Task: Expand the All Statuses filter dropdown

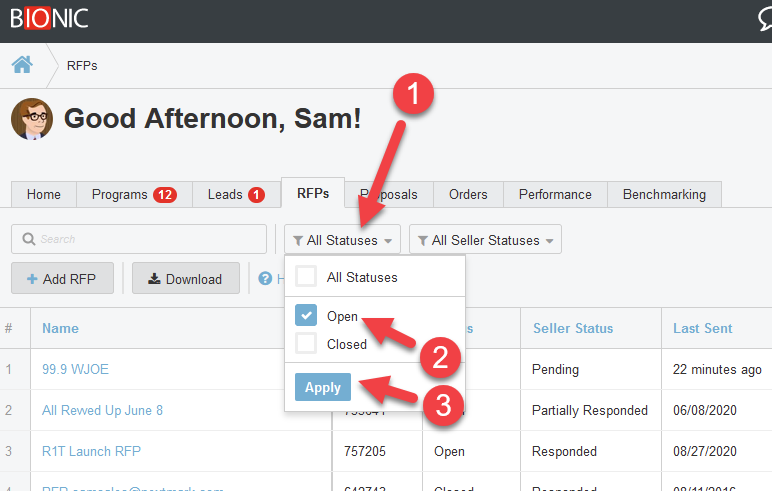Action: [x=342, y=240]
